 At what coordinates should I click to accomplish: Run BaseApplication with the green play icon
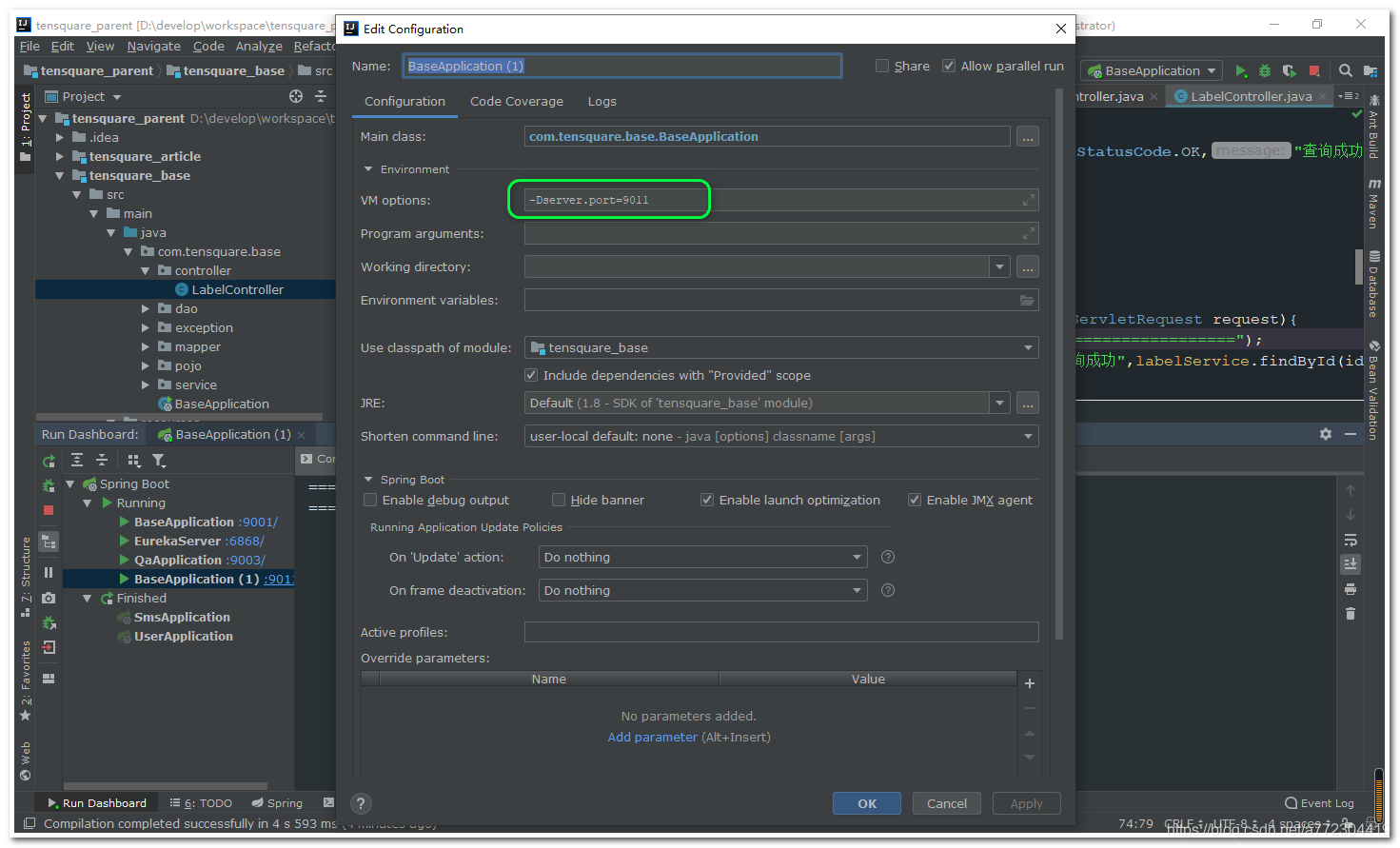1241,70
